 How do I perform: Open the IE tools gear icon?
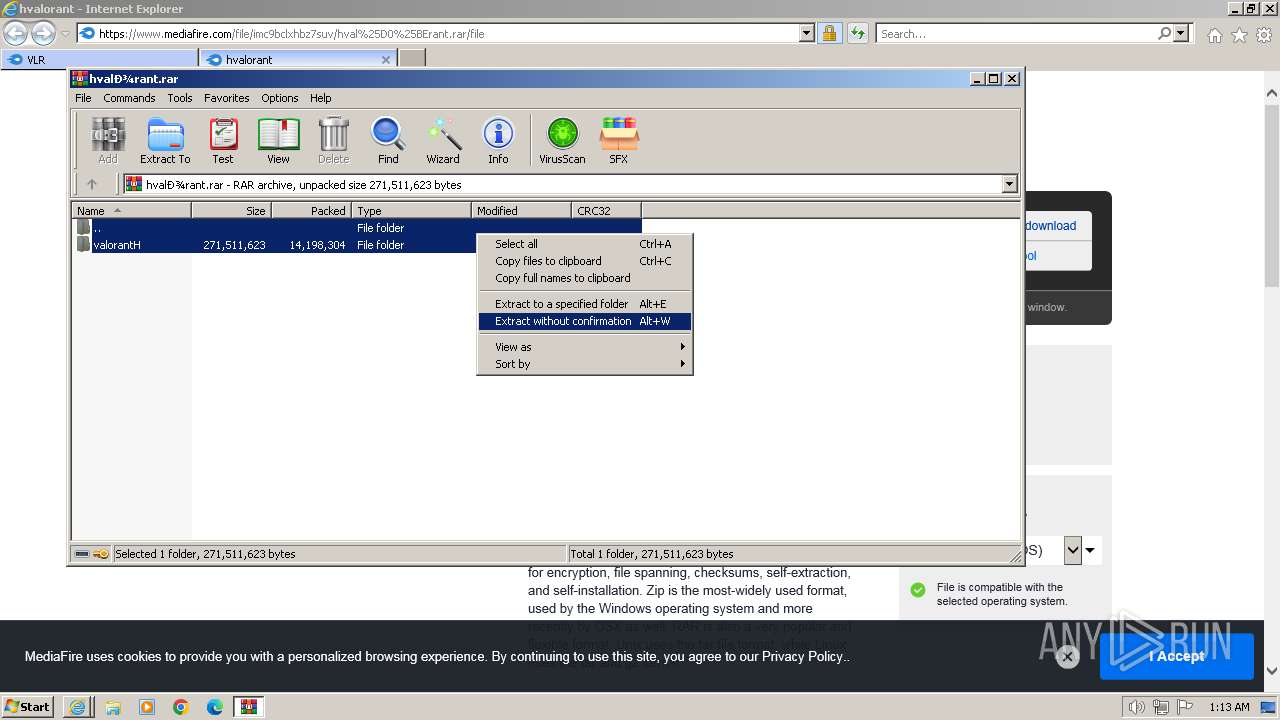pyautogui.click(x=1264, y=35)
